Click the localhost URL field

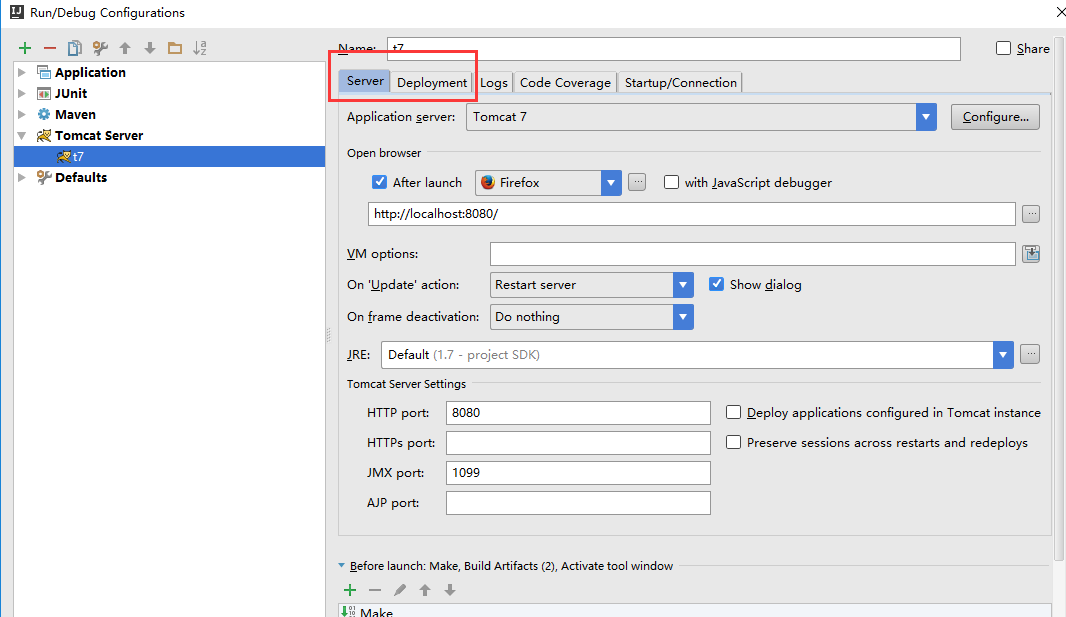[692, 214]
